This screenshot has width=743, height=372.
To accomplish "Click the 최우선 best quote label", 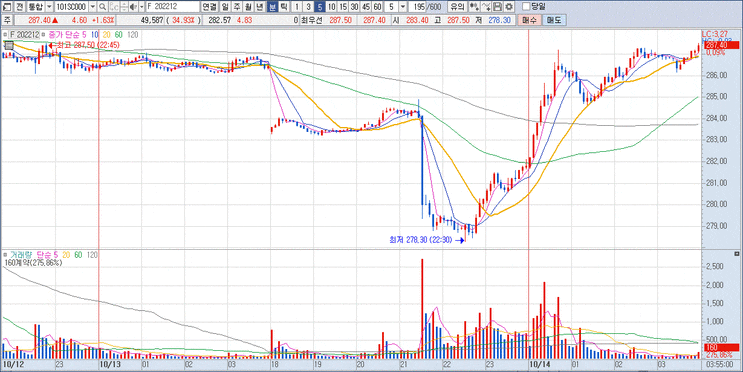I will (x=311, y=20).
